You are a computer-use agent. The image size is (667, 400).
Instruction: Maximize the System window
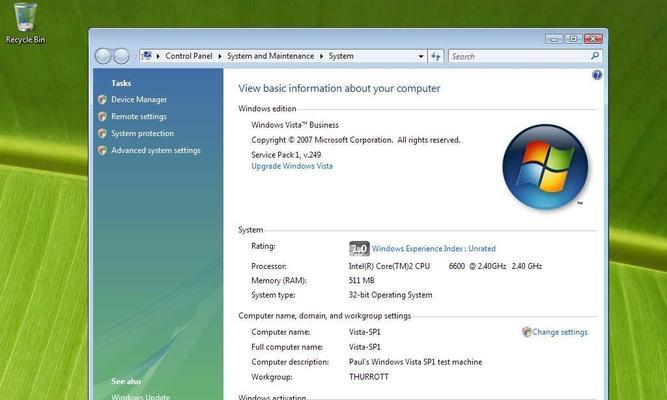point(573,39)
